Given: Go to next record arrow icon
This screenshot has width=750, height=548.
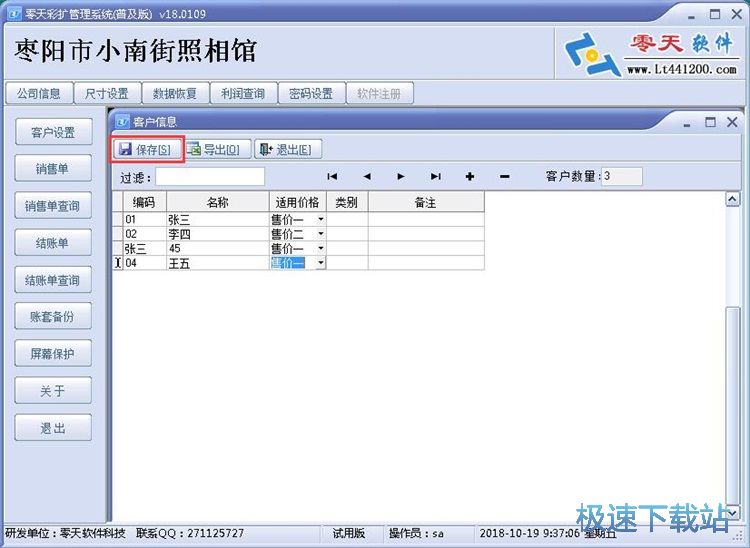Looking at the screenshot, I should pyautogui.click(x=401, y=176).
